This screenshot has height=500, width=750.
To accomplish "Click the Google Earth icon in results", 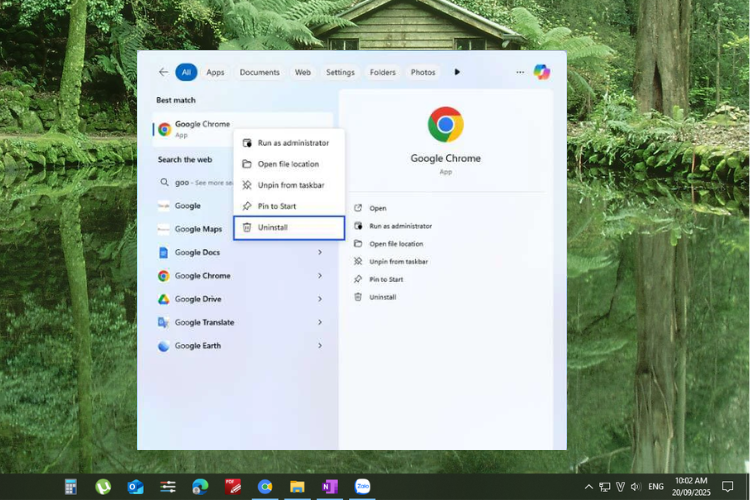I will click(164, 346).
